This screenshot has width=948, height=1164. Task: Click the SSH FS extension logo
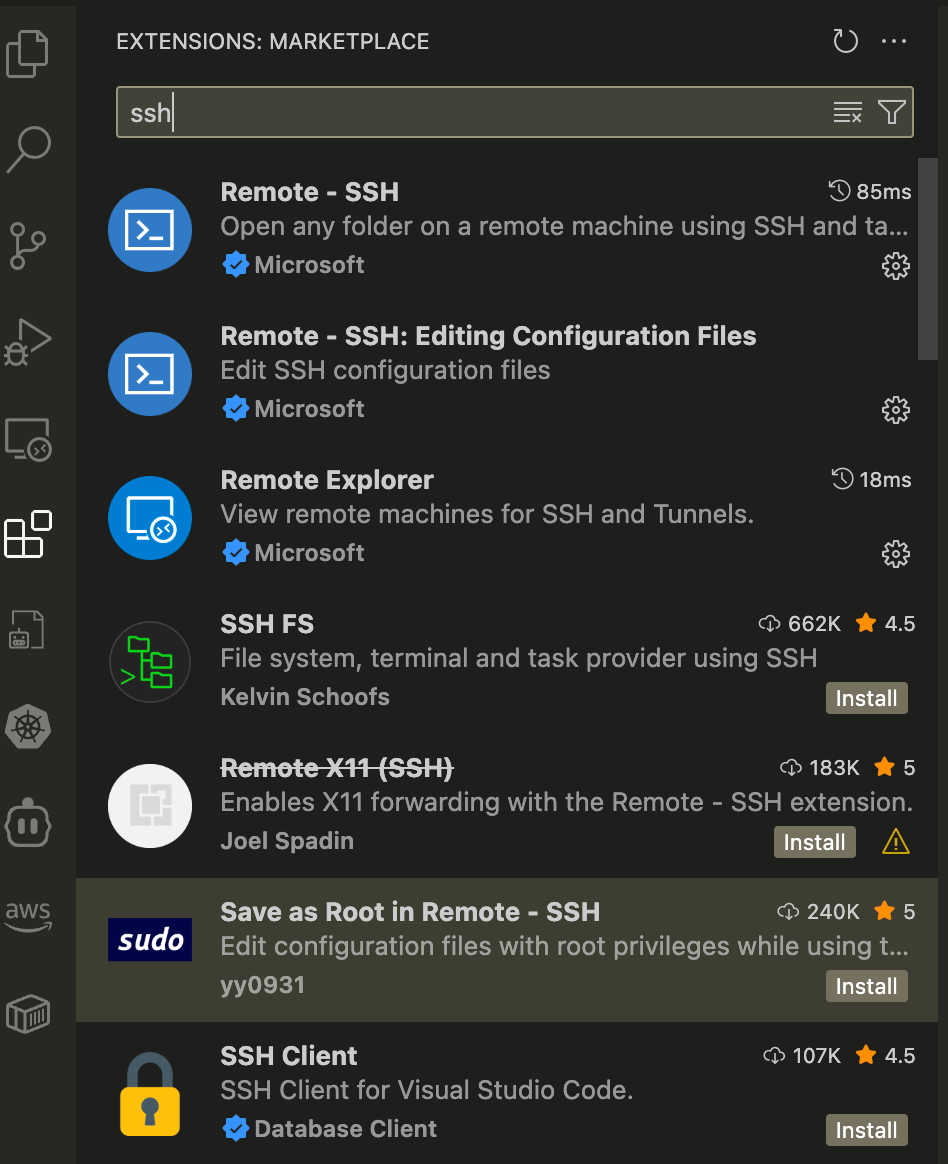[150, 662]
